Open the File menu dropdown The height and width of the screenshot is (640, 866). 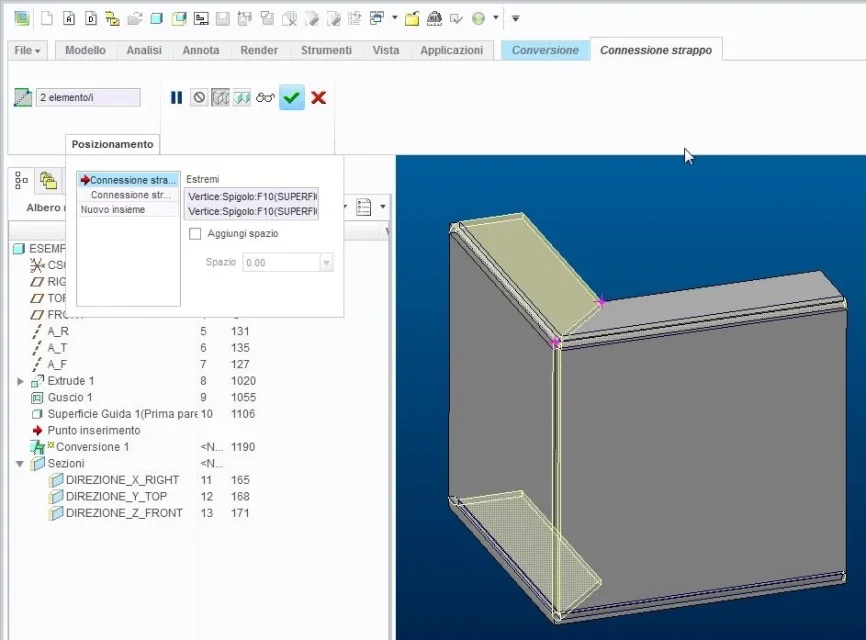click(28, 50)
